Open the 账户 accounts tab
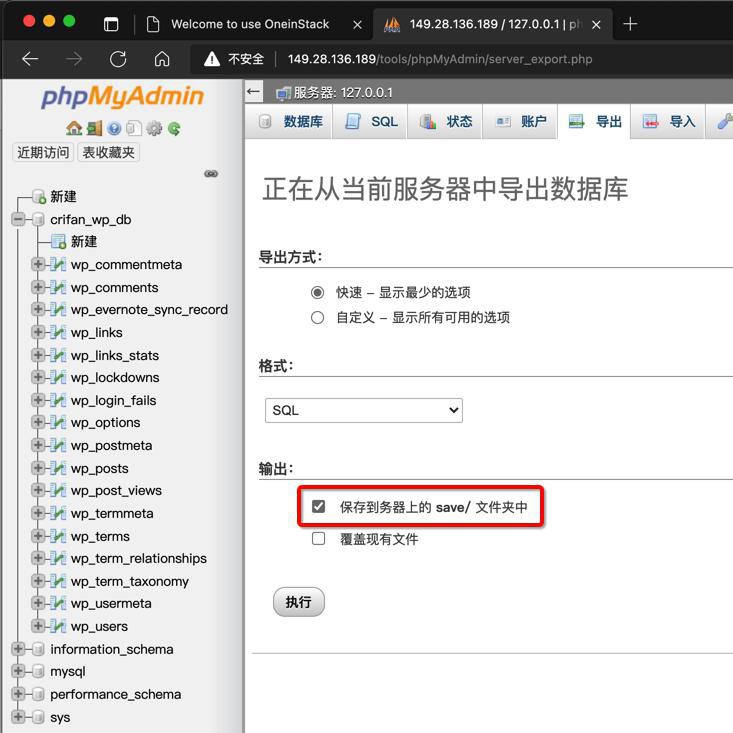 (x=520, y=122)
